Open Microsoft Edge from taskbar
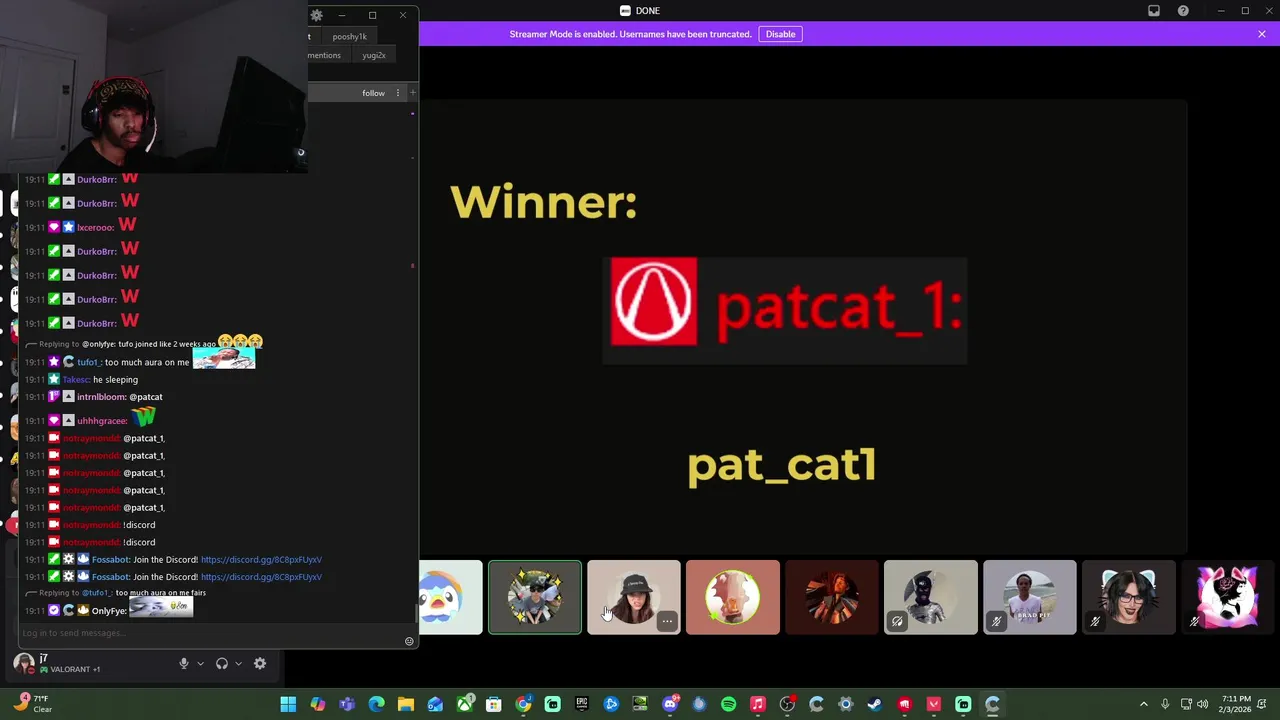1280x720 pixels. coord(376,704)
